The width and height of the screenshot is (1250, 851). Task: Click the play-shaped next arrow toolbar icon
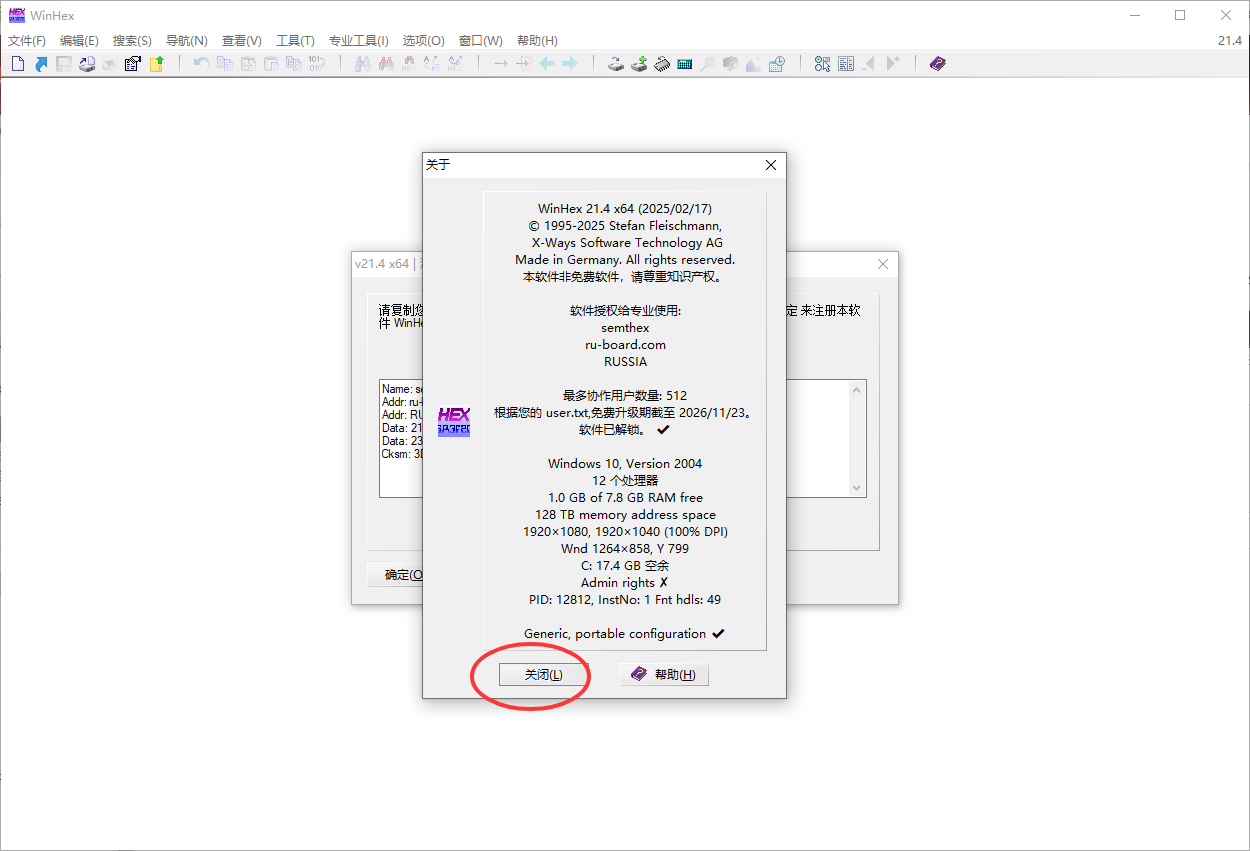tap(892, 63)
